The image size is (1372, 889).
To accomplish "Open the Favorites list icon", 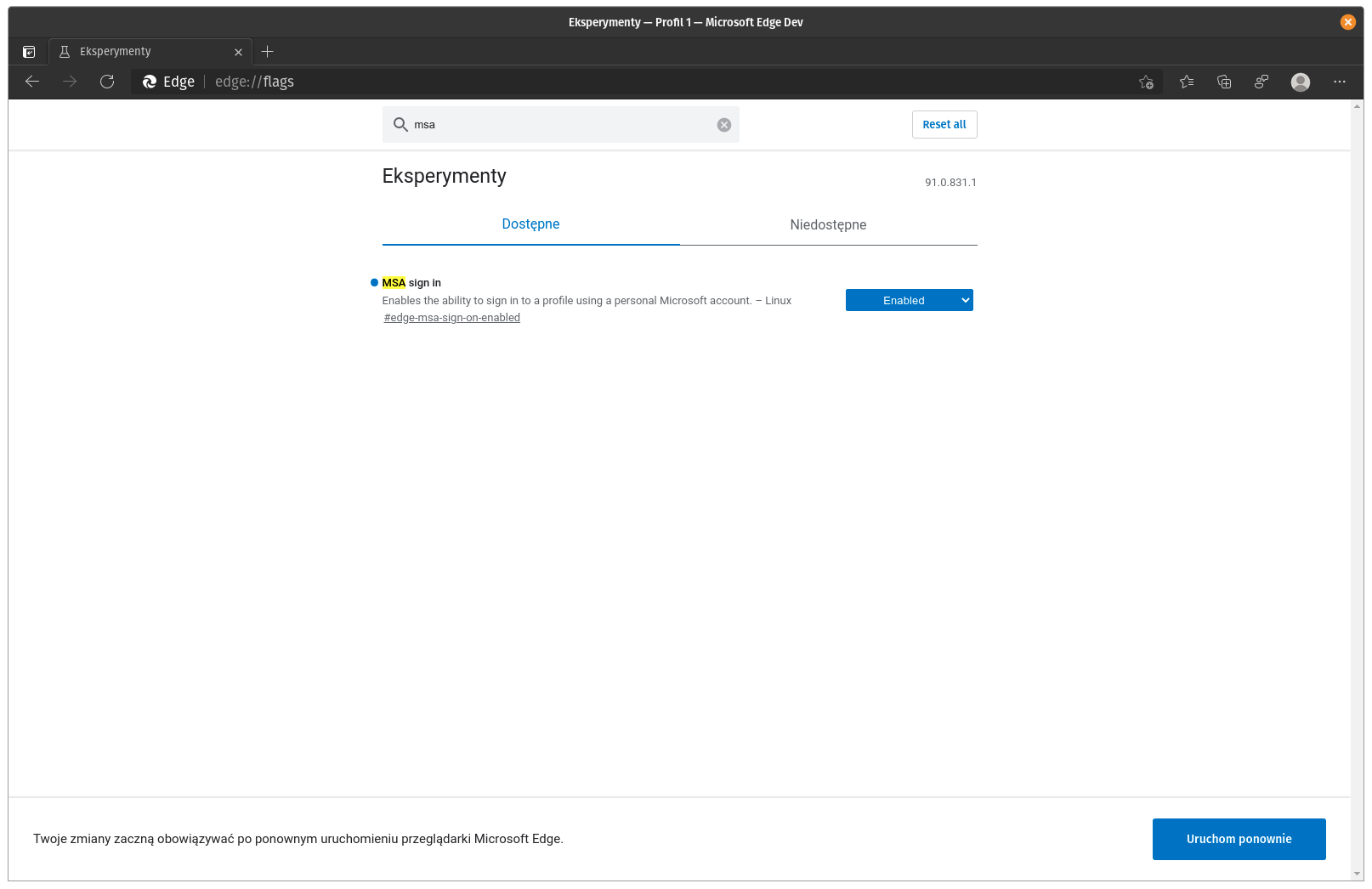I will pos(1187,82).
